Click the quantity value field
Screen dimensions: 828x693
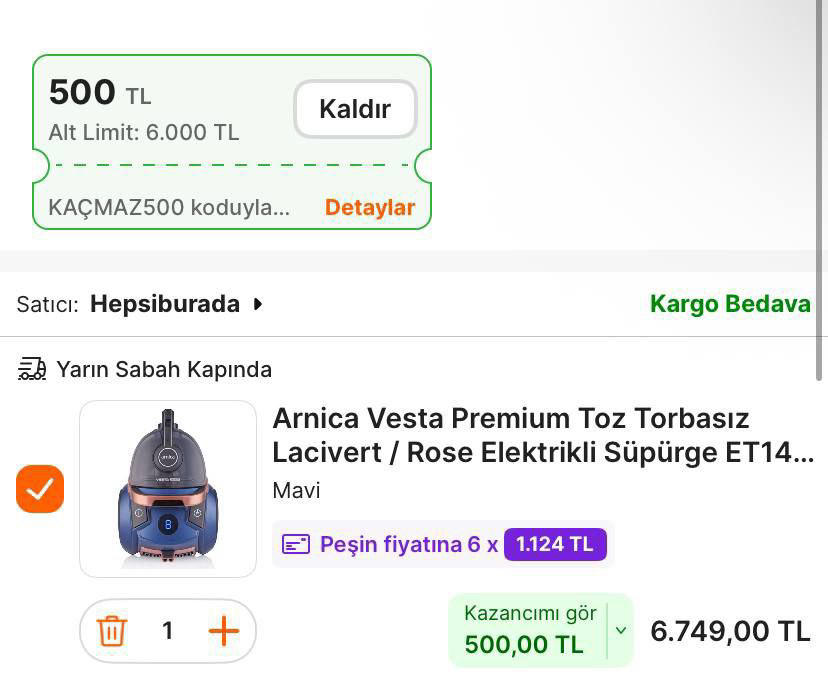(x=168, y=631)
